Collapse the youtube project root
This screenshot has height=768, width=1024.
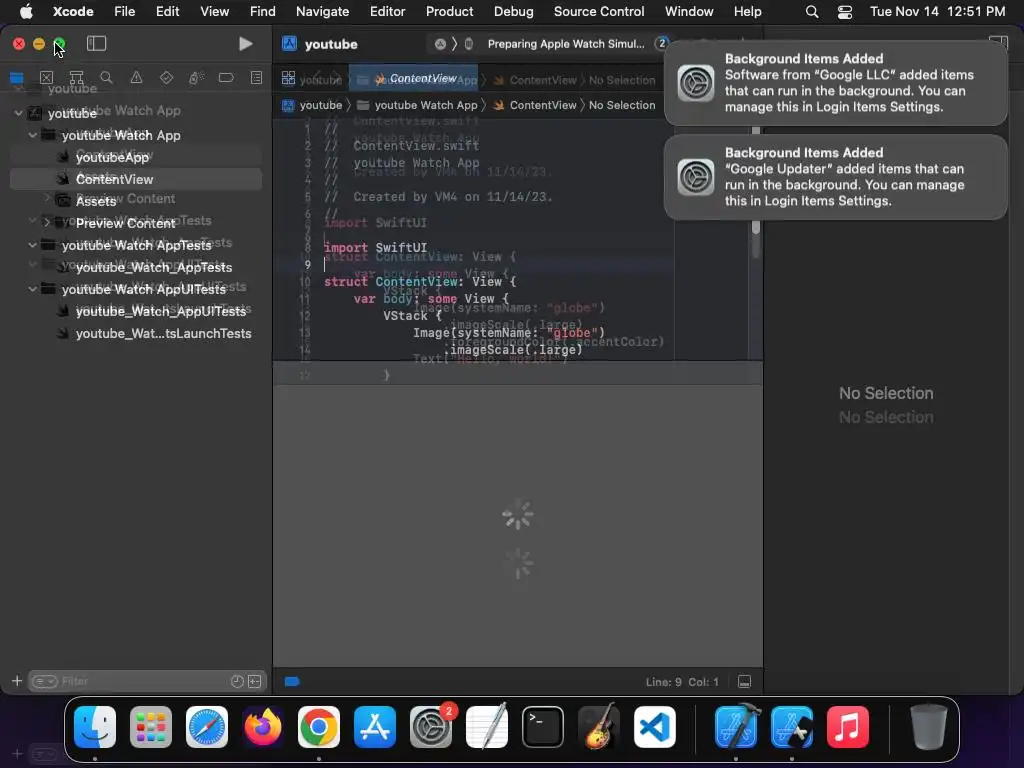tap(18, 113)
